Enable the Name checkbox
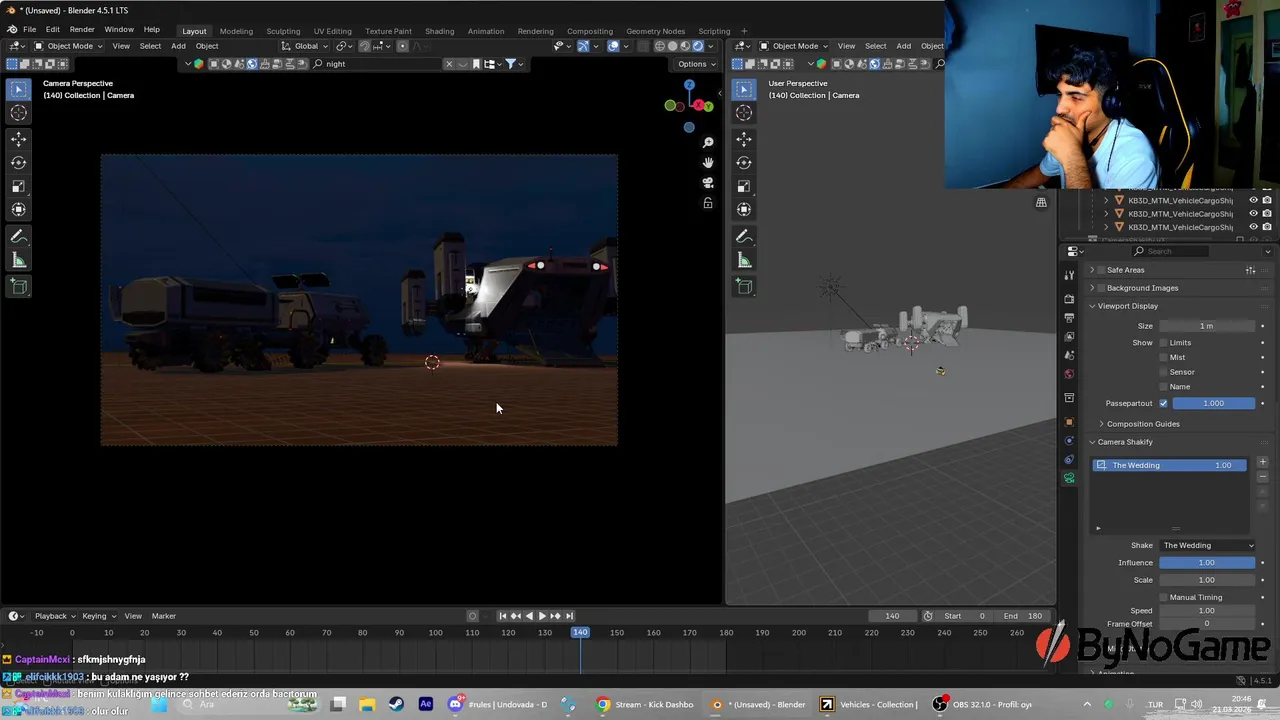 (1163, 387)
